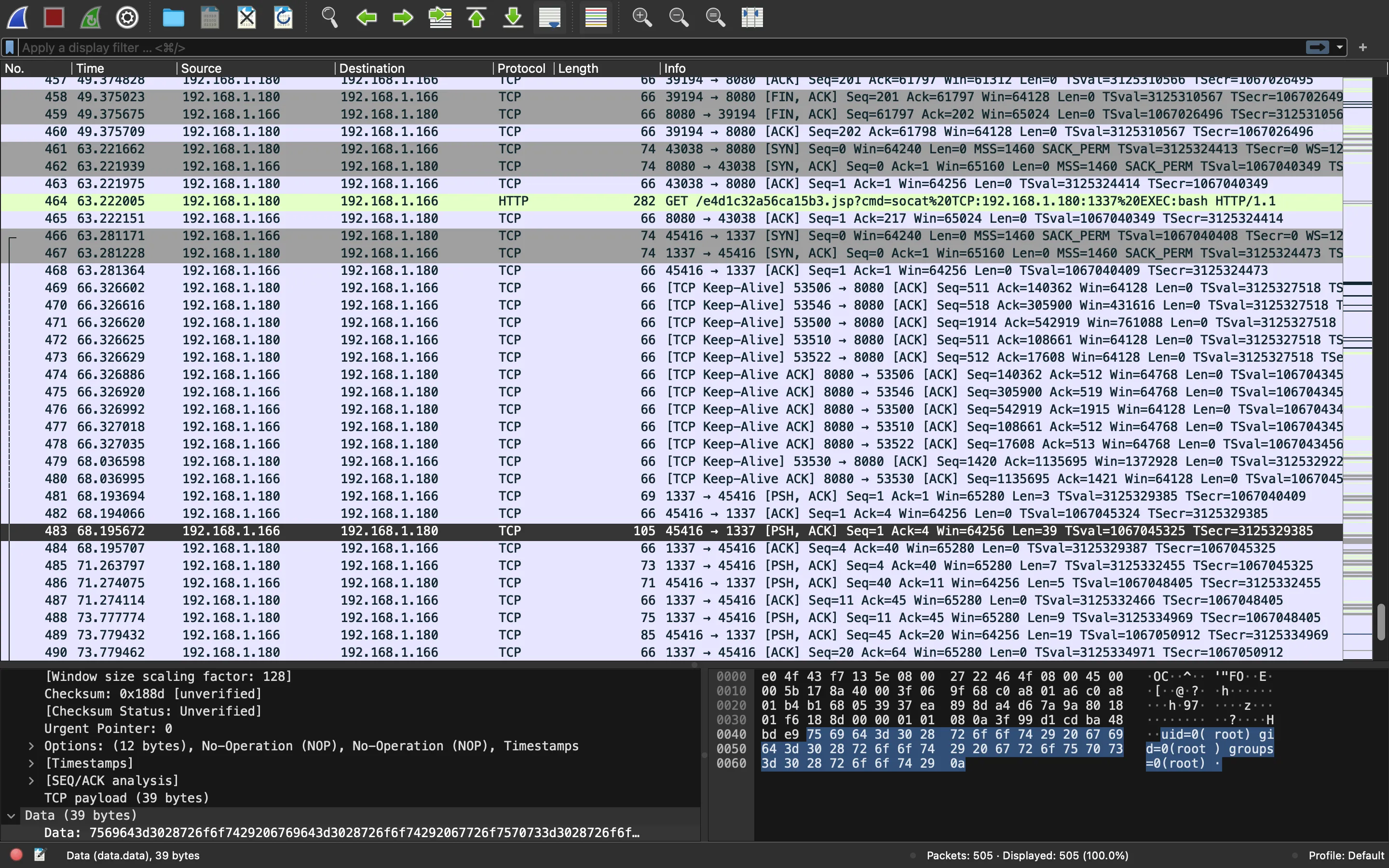
Task: Click the Urgent Pointer: 0 line
Action: (108, 729)
